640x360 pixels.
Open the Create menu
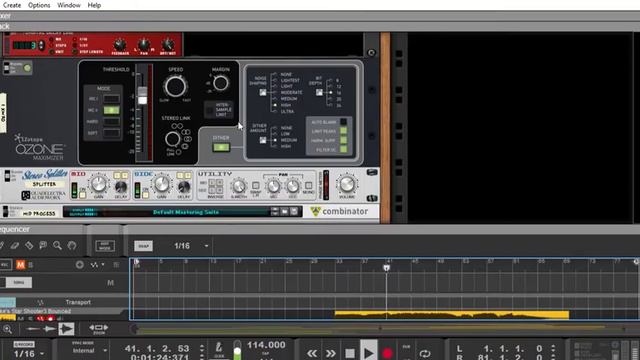point(12,5)
